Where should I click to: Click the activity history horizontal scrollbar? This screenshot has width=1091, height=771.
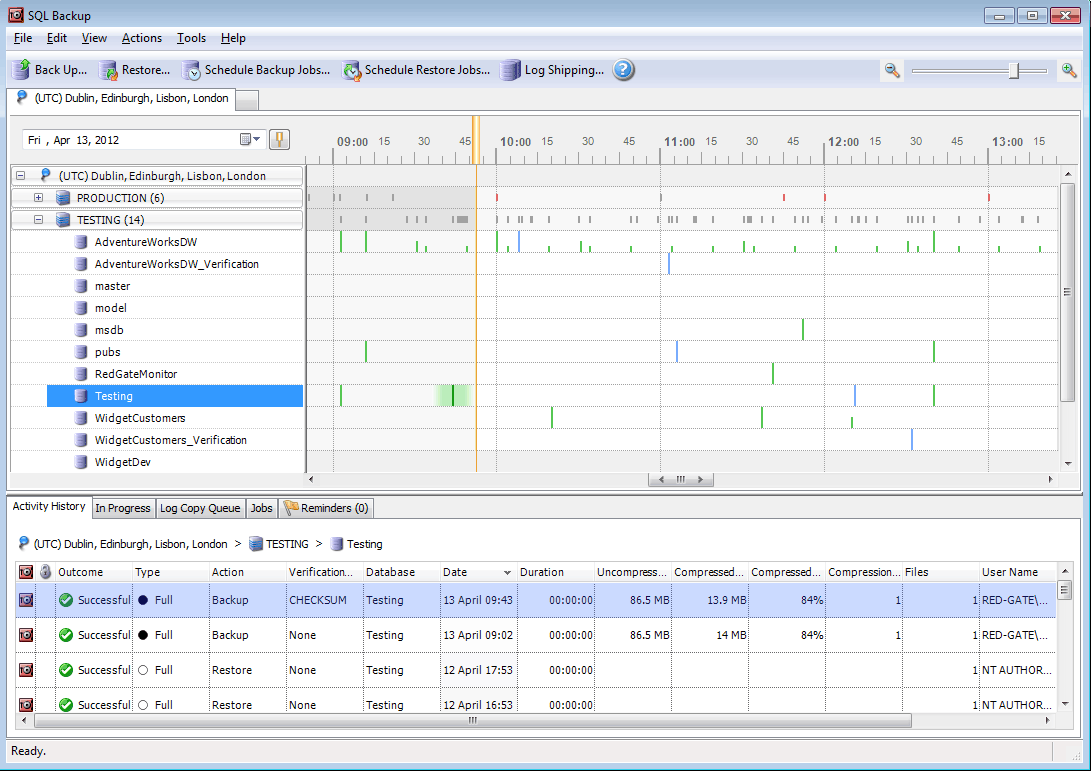(472, 720)
